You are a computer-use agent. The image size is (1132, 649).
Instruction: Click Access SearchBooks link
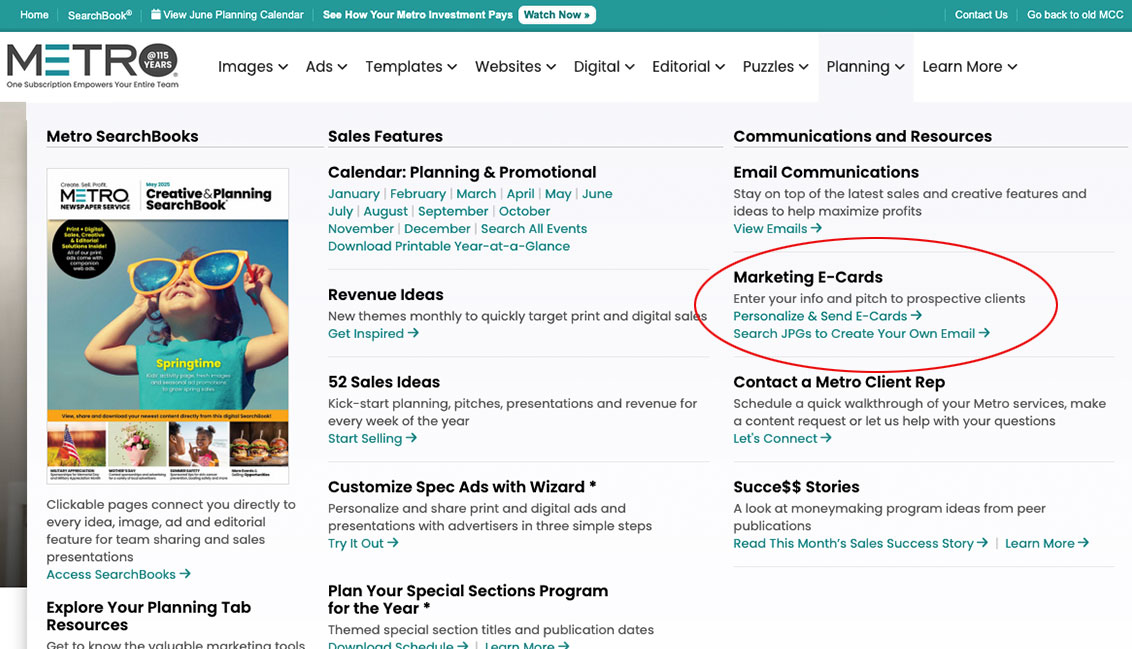point(118,575)
